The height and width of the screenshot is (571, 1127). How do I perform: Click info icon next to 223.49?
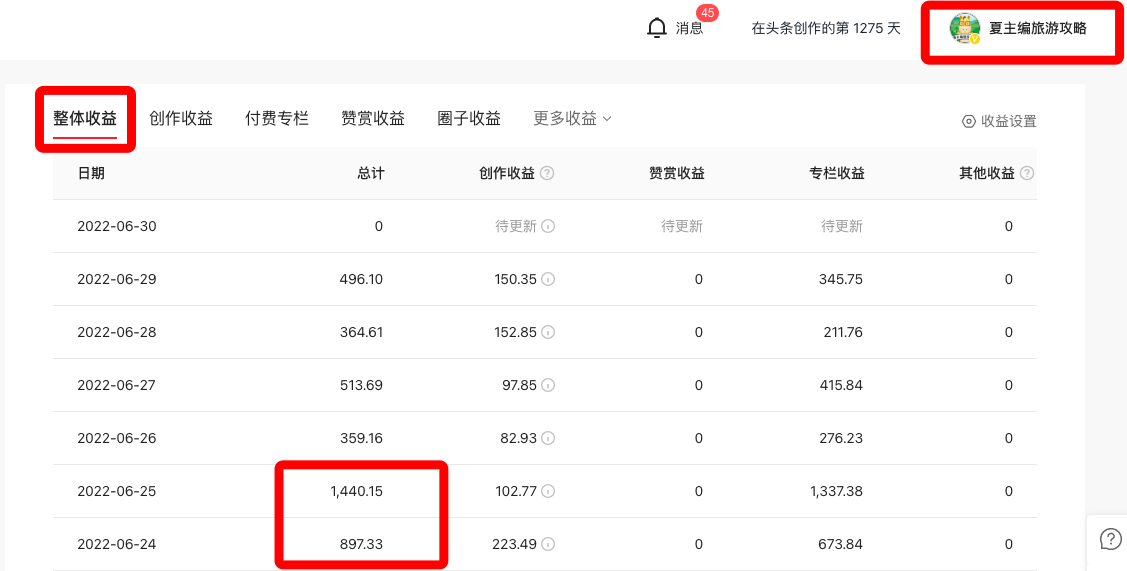click(548, 544)
